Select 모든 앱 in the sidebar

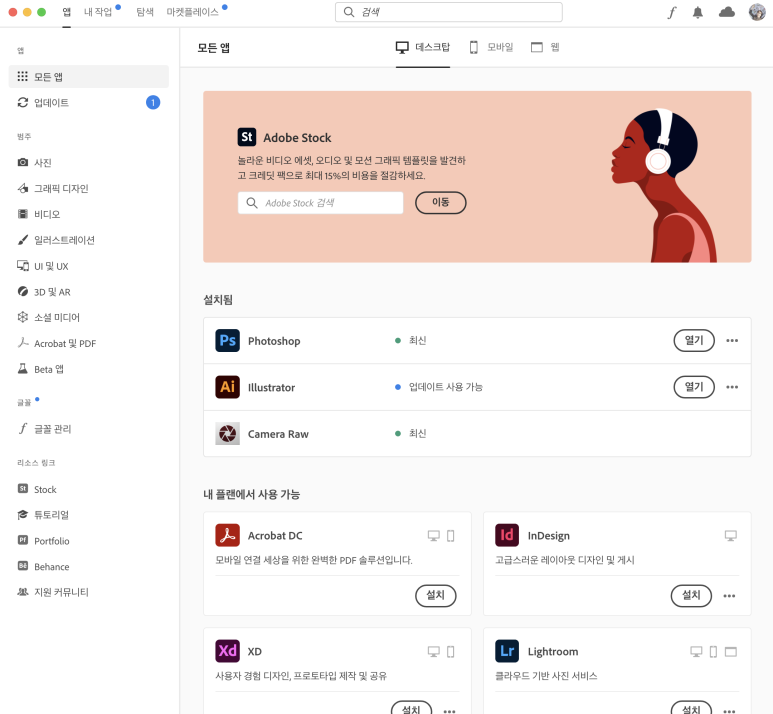click(89, 76)
